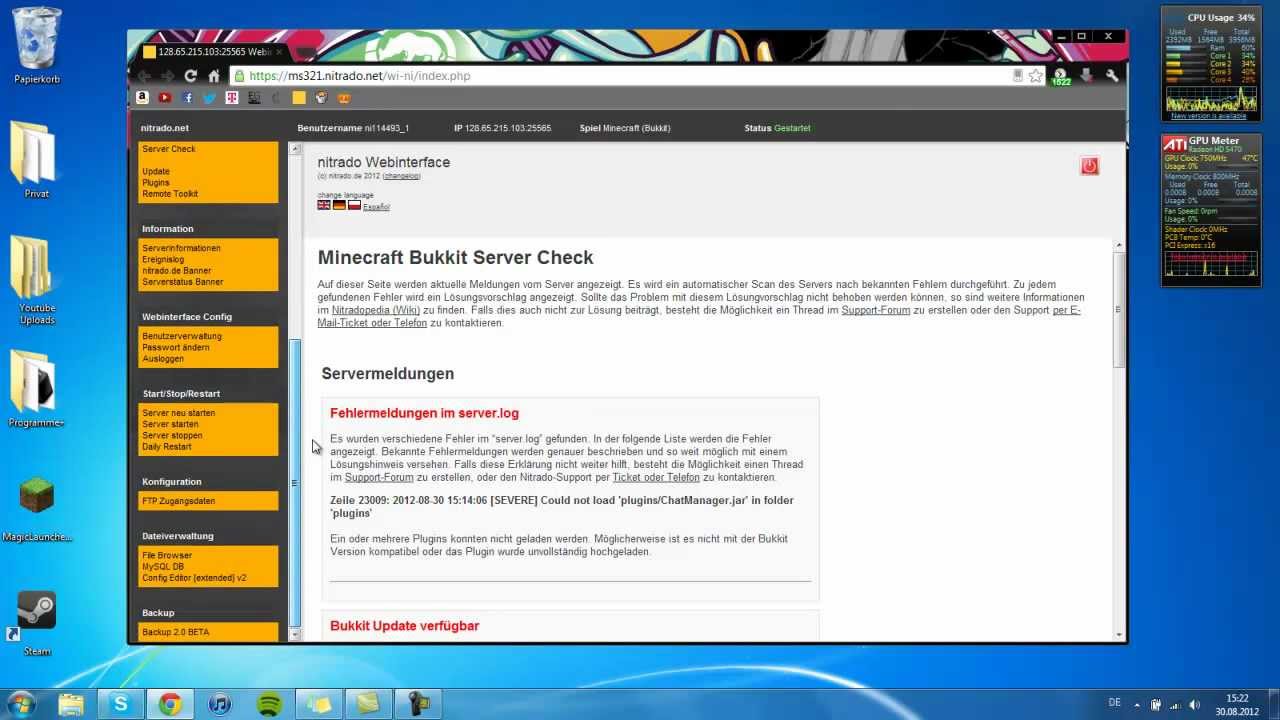This screenshot has width=1280, height=720.
Task: Click the Español language link
Action: [x=376, y=207]
